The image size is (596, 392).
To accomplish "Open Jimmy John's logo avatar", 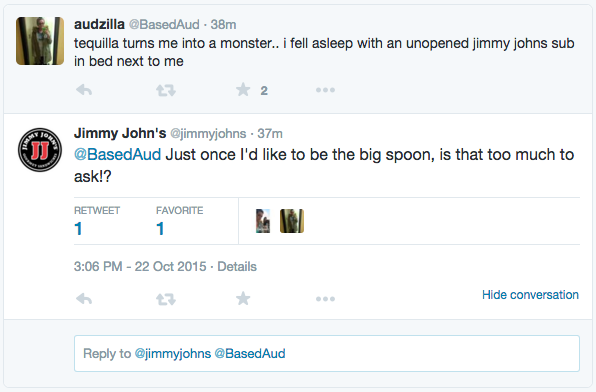I will [x=40, y=150].
